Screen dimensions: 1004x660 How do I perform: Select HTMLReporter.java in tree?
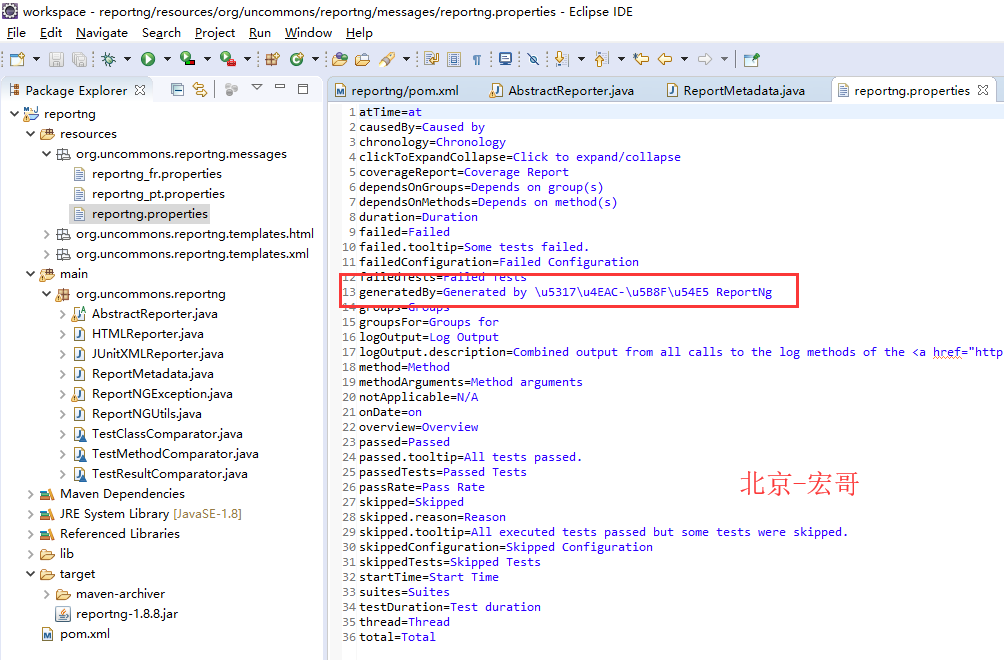click(x=147, y=334)
